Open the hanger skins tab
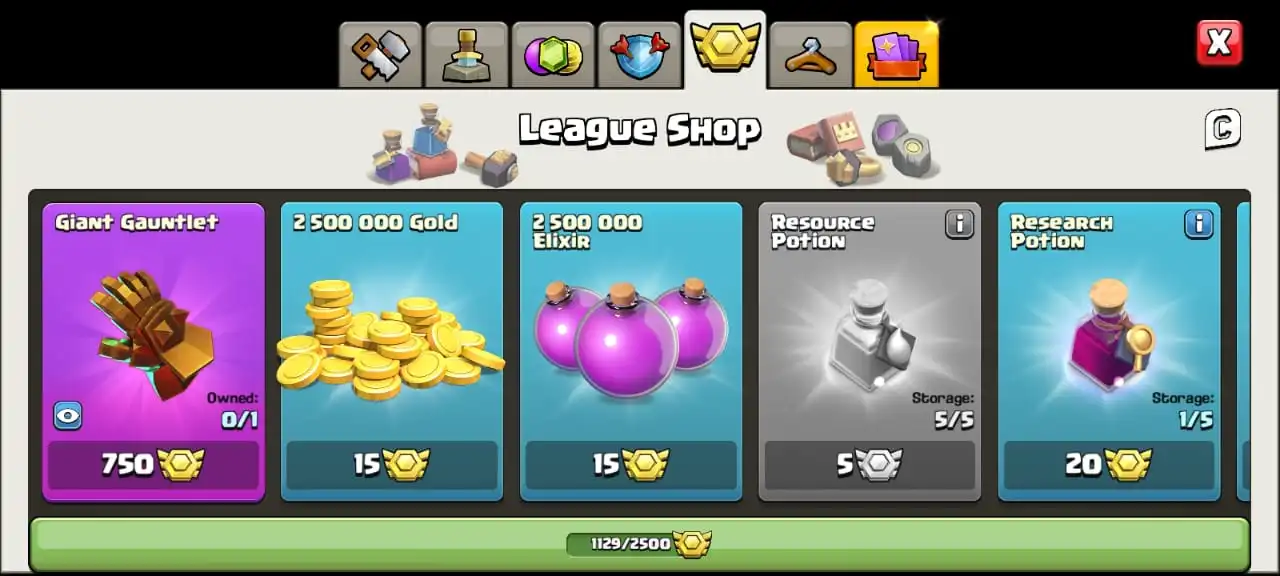The width and height of the screenshot is (1280, 576). [811, 55]
